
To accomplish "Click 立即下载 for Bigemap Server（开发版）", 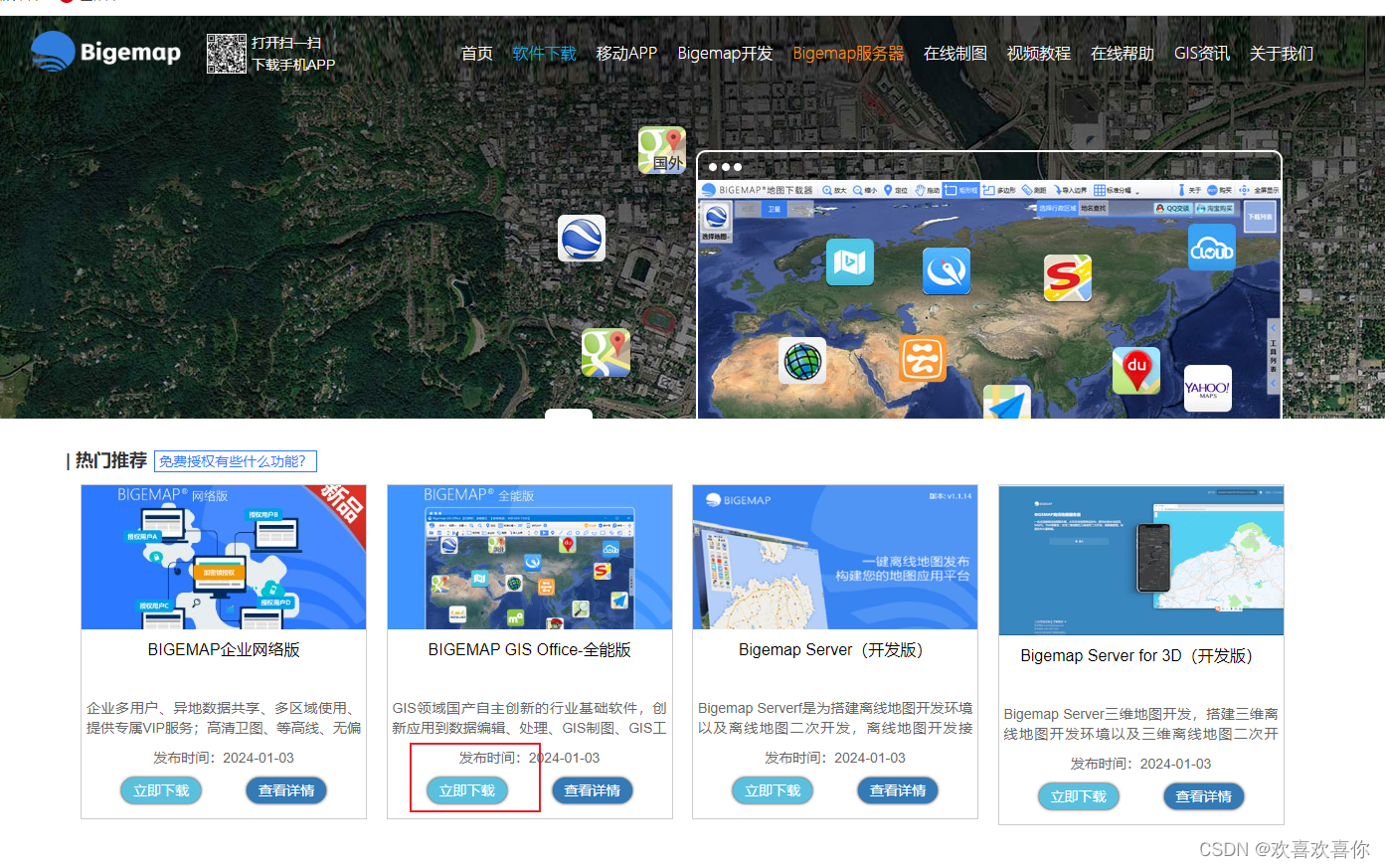I will coord(773,790).
